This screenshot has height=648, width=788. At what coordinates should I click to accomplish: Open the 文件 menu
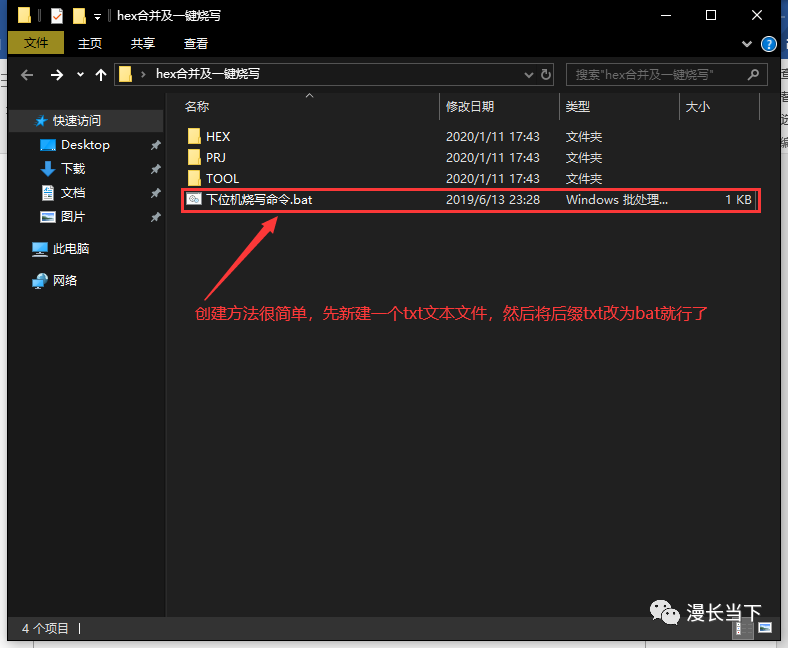[36, 43]
